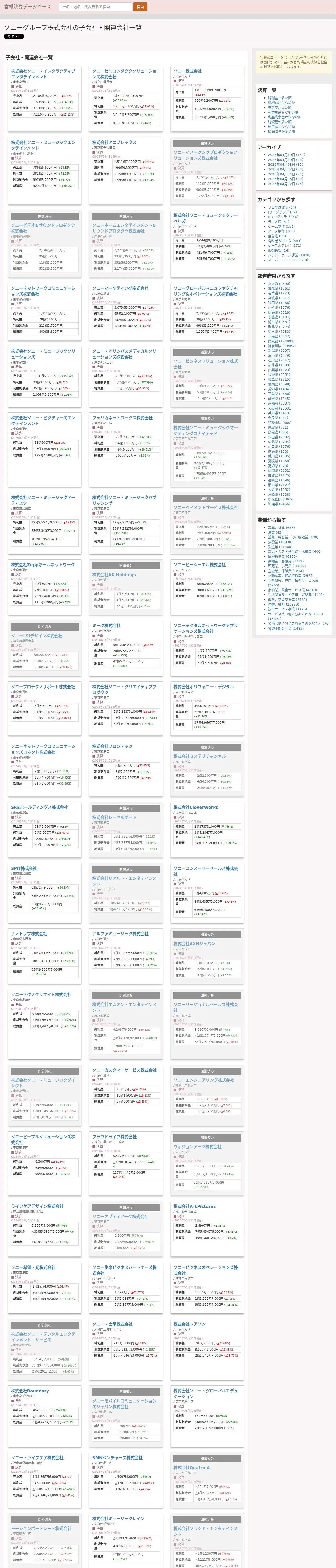Image resolution: width=336 pixels, height=1568 pixels.
Task: Open 株式会社ソニー・ミュージックエンタテインメント link
Action: point(43,146)
